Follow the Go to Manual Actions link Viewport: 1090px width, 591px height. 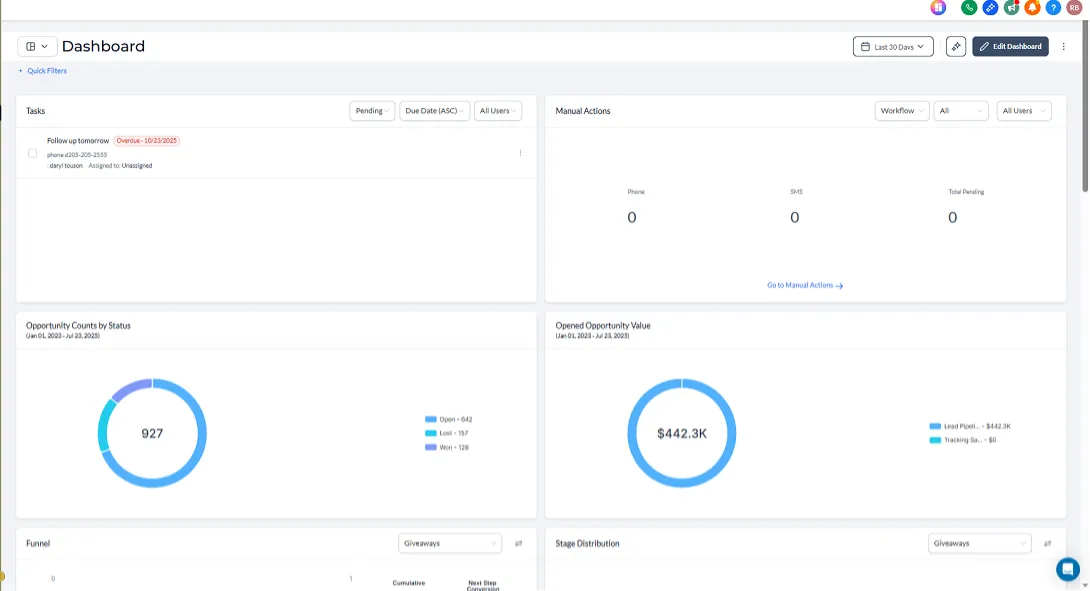tap(805, 285)
